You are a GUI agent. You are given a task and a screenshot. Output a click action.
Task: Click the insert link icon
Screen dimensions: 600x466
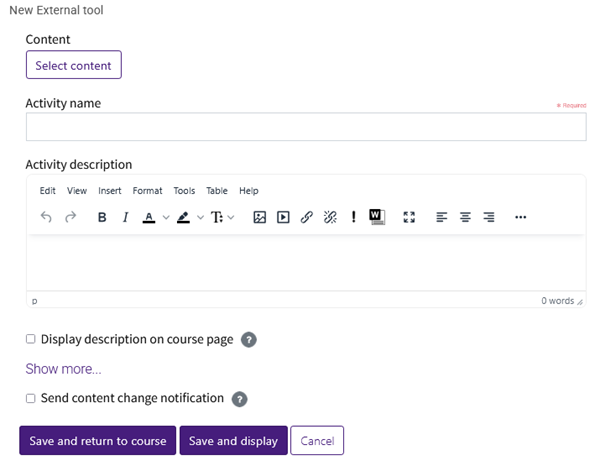tap(307, 217)
